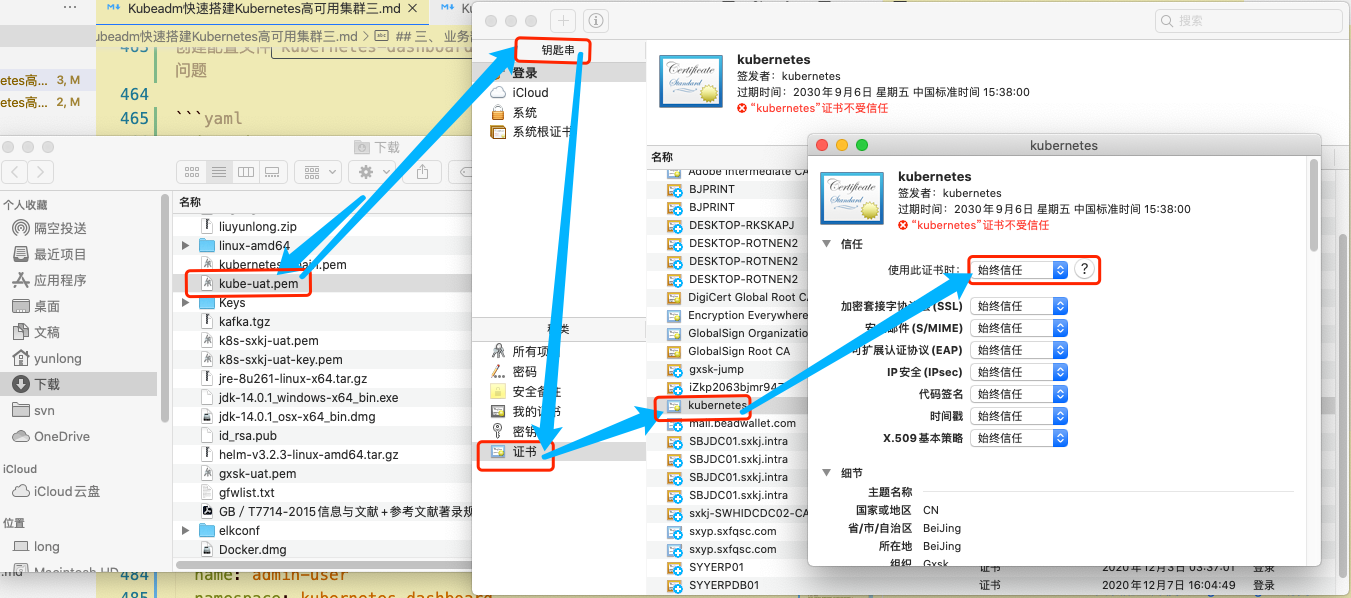Select the 证书 category in Keychain sidebar

coord(524,452)
